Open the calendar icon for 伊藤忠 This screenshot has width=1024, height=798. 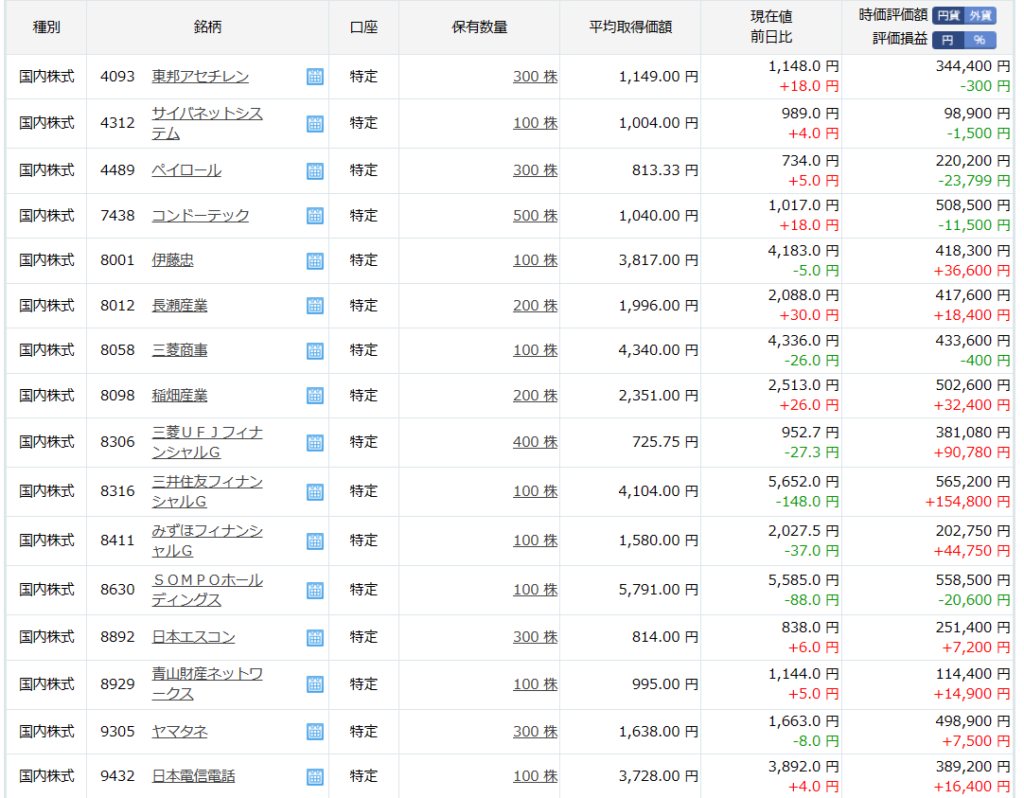coord(315,261)
